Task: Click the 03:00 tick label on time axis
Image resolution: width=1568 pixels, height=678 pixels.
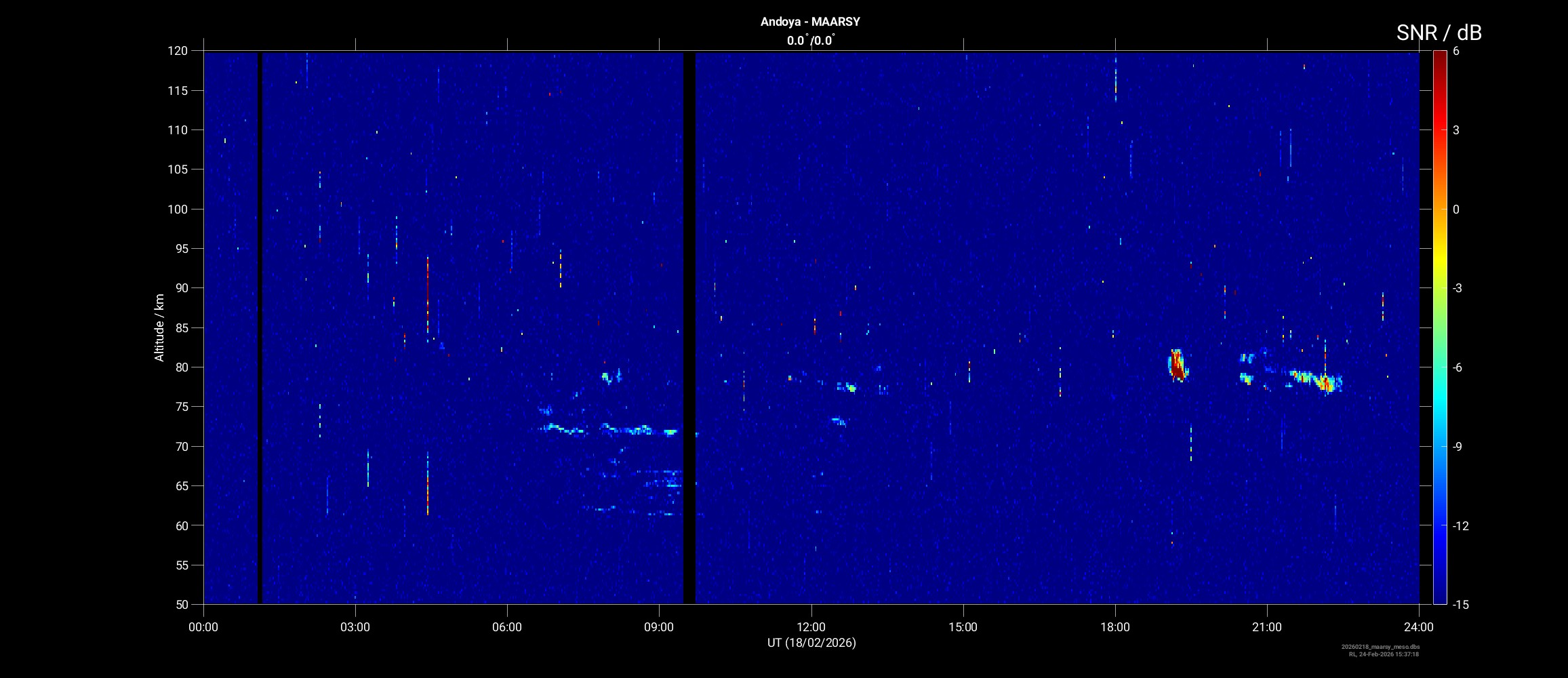Action: coord(355,627)
